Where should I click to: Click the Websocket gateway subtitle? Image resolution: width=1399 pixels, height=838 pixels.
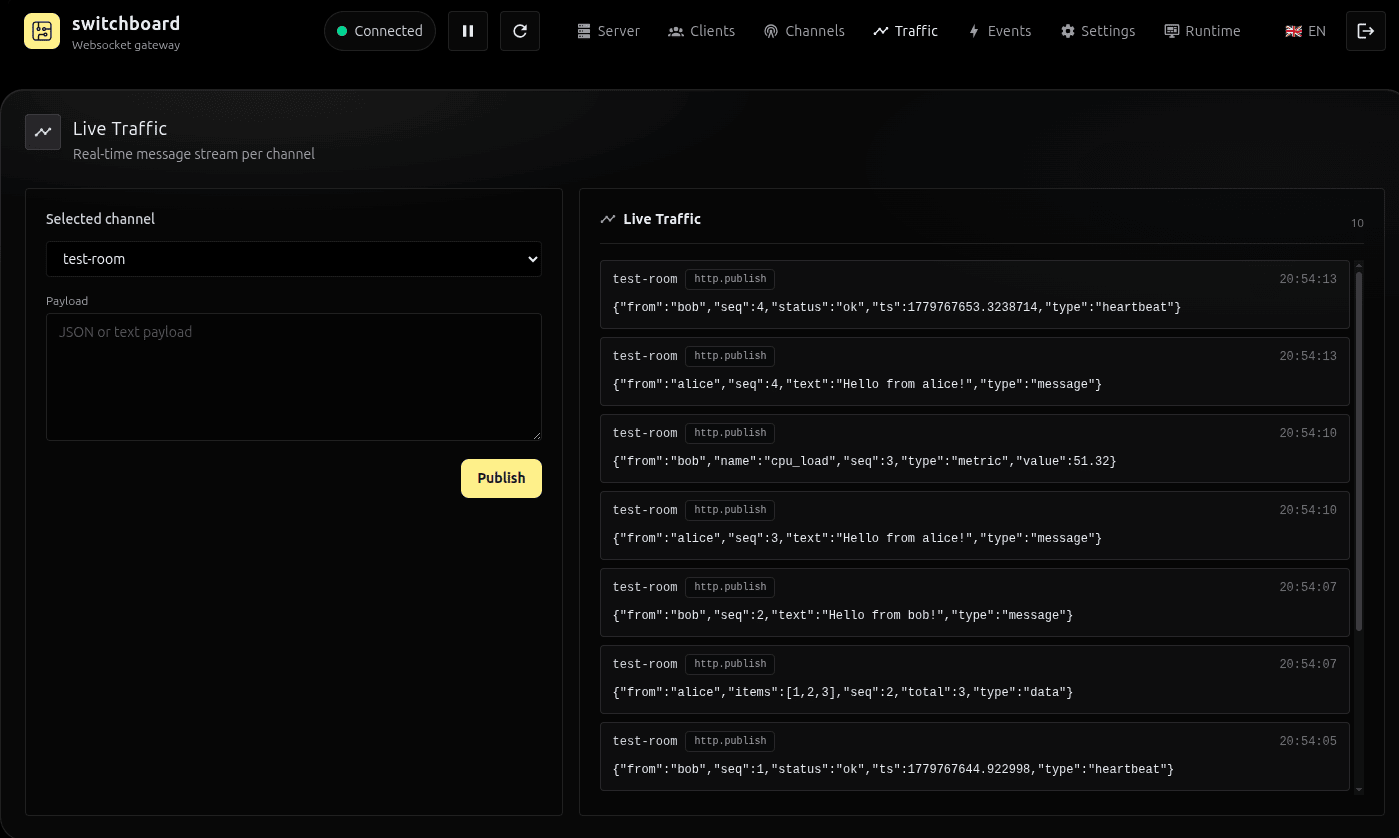126,45
